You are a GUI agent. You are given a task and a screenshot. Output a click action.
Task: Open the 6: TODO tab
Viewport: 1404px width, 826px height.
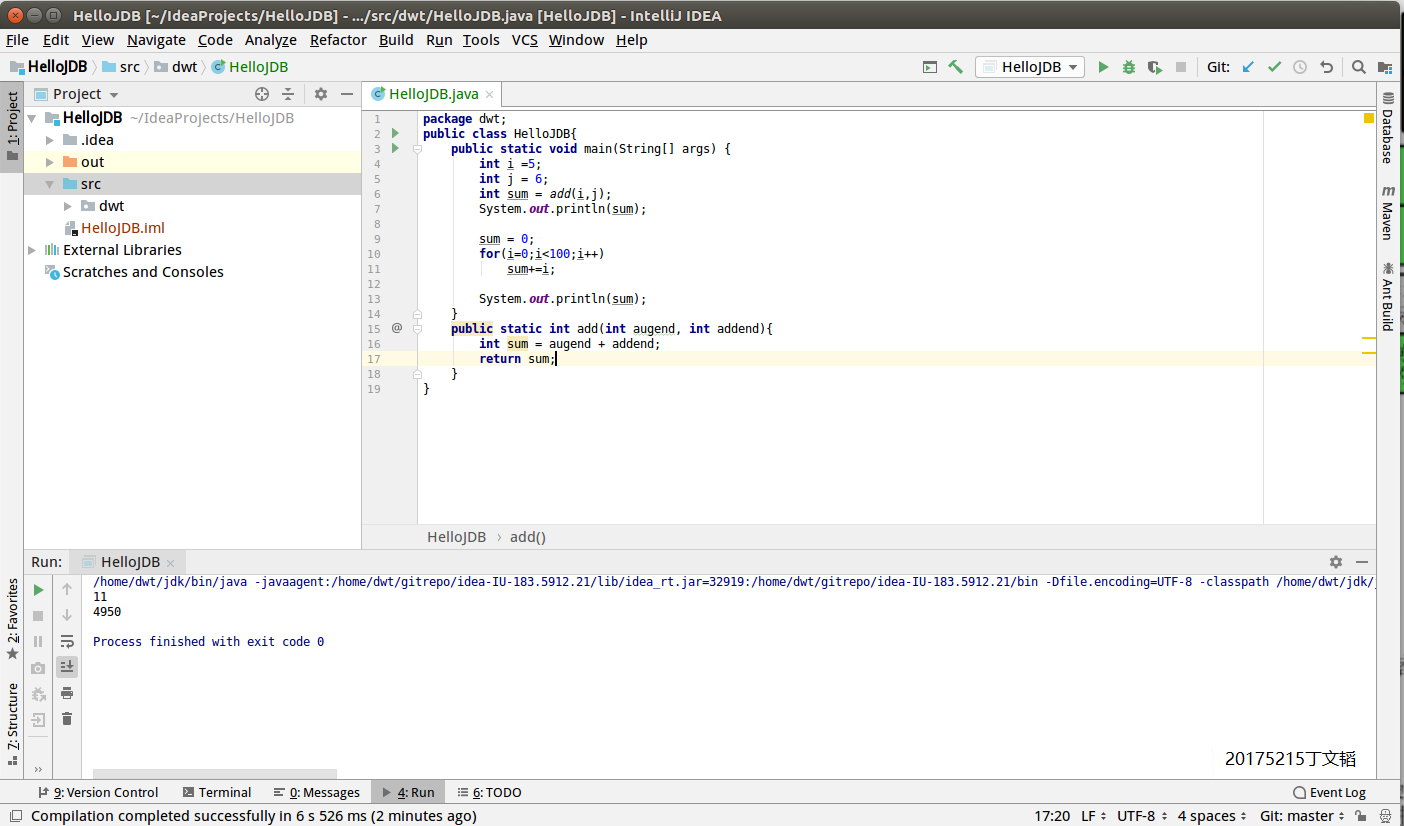click(x=489, y=792)
